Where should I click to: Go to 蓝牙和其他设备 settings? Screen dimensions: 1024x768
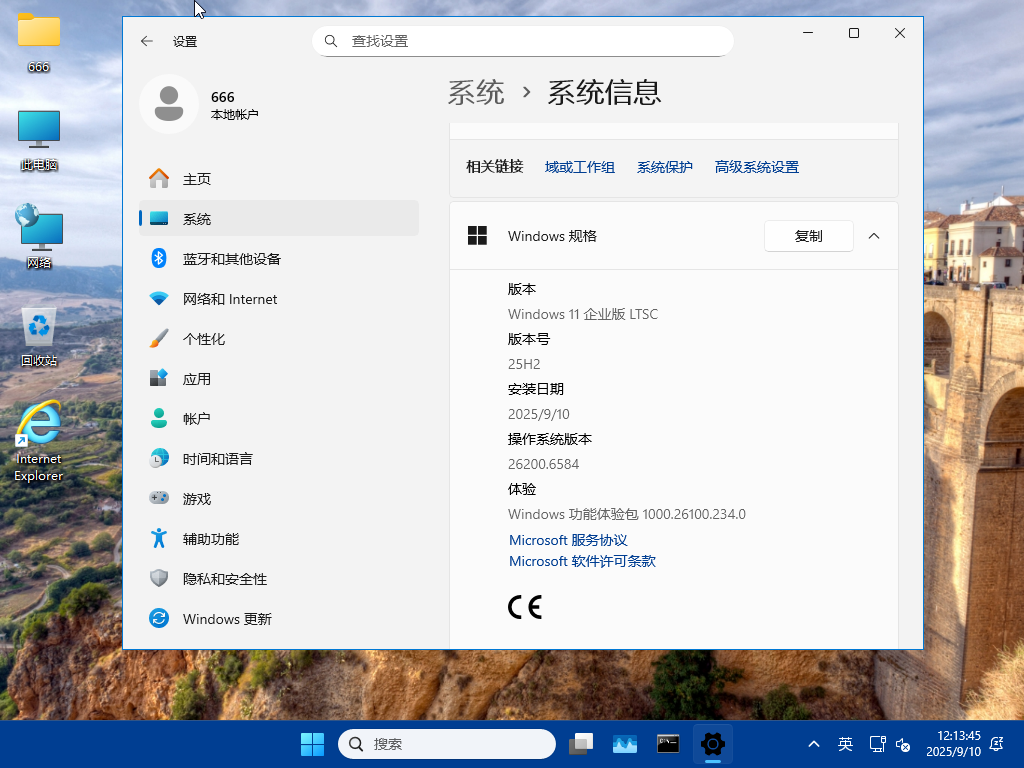tap(279, 259)
